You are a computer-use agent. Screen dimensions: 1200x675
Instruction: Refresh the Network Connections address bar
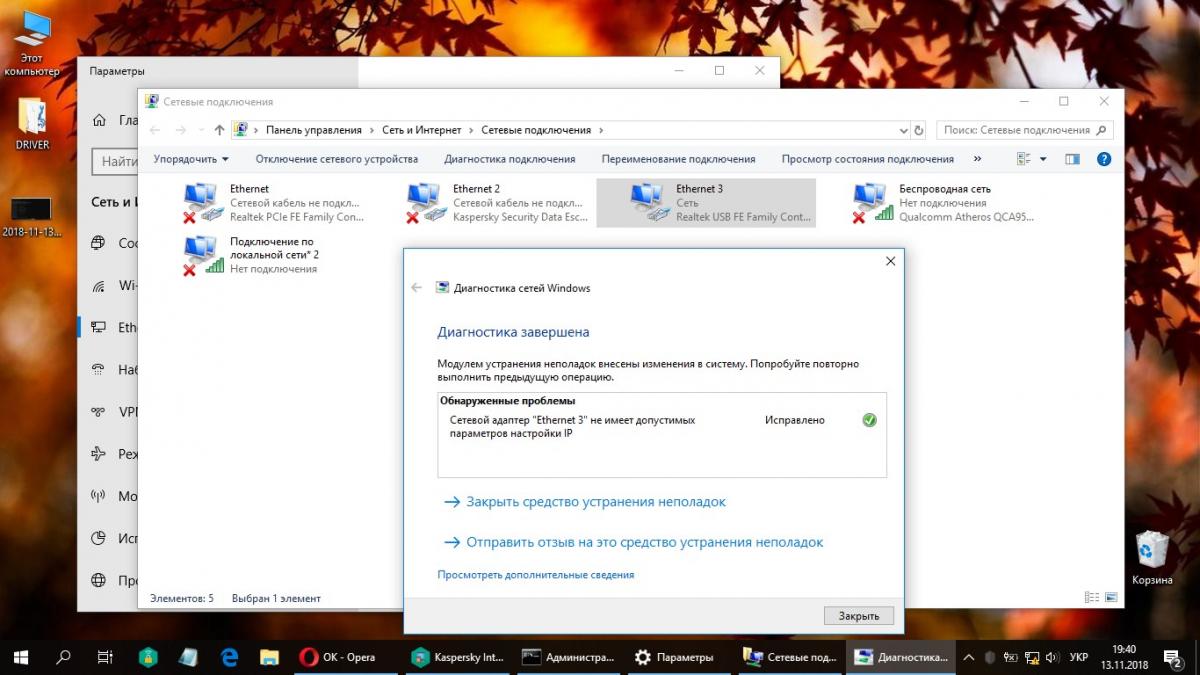click(919, 130)
